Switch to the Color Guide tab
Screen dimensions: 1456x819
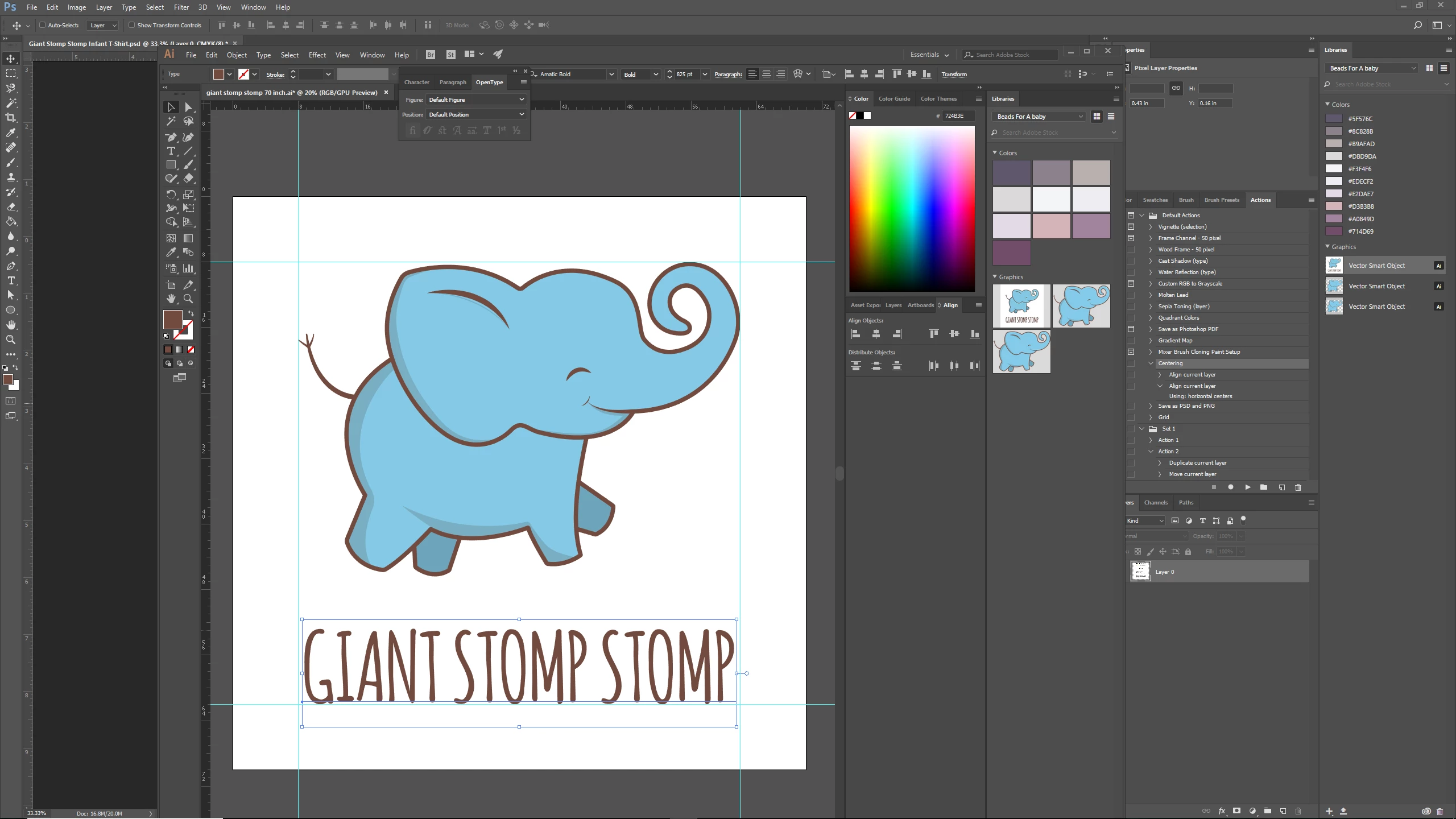pyautogui.click(x=894, y=99)
